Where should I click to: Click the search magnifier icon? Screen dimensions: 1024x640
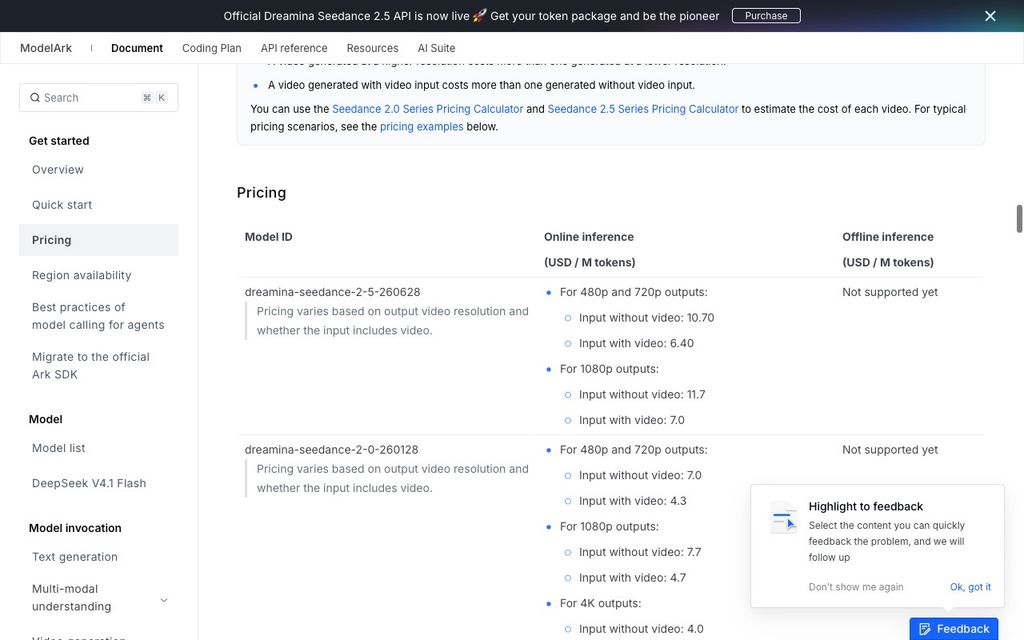click(35, 97)
